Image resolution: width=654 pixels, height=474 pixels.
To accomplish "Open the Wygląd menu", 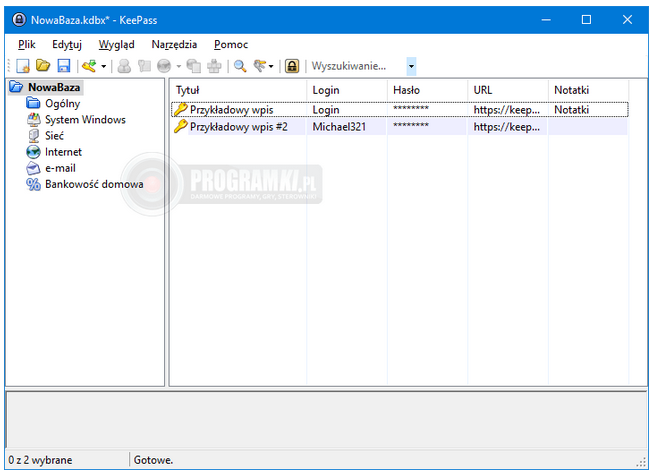I will coord(116,44).
